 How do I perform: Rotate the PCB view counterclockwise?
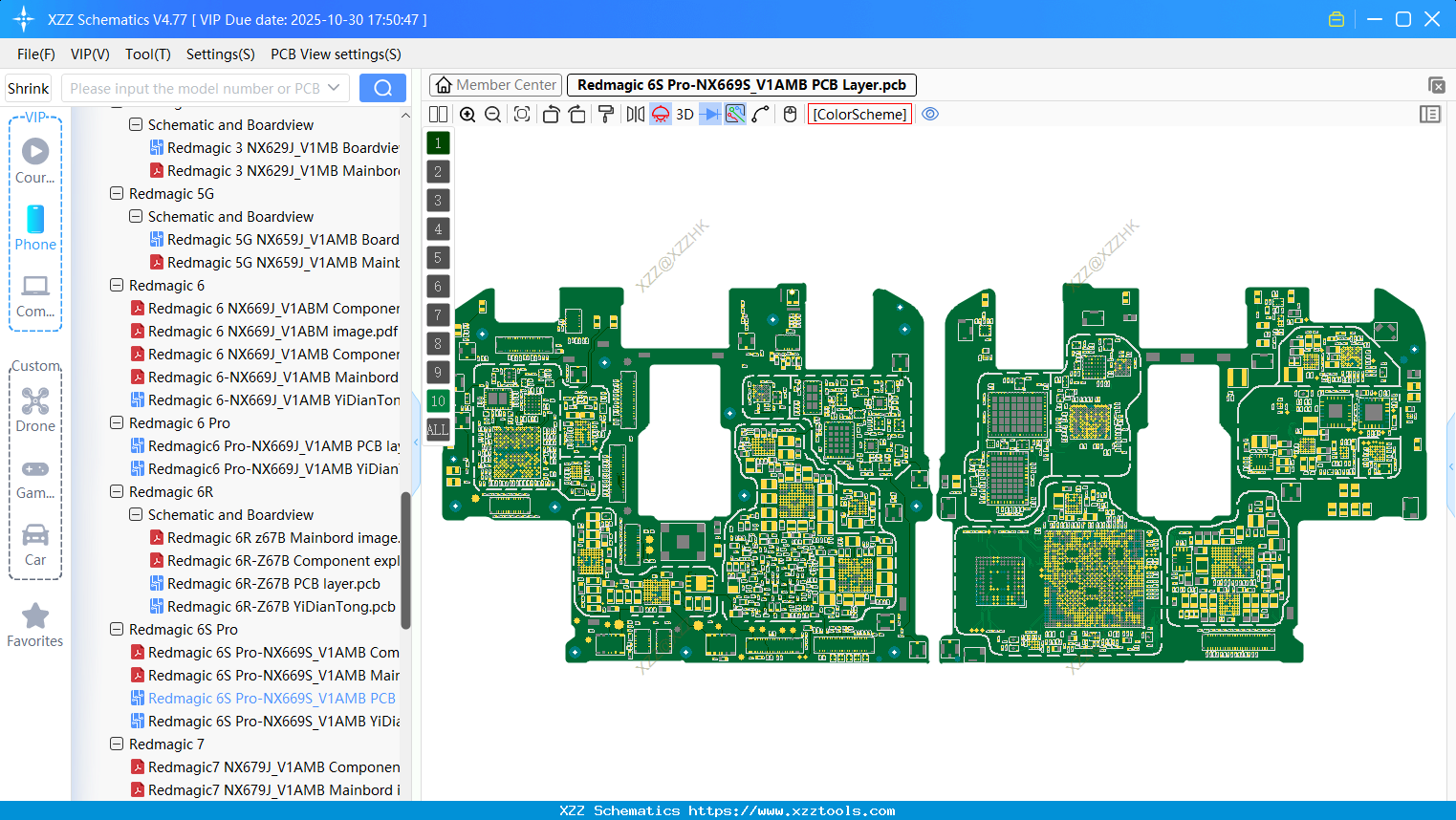click(551, 114)
